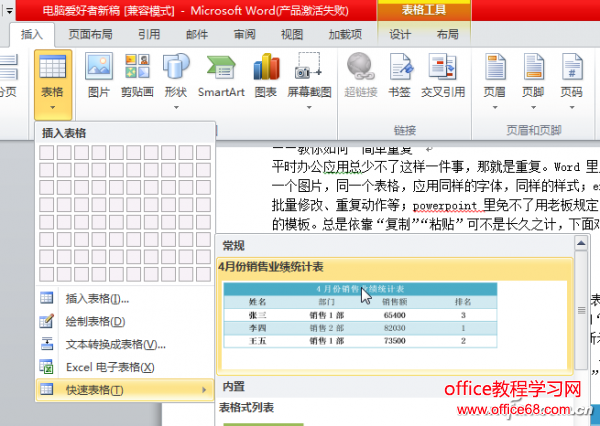The width and height of the screenshot is (600, 426).
Task: Switch to the 插入 ribbon tab
Action: click(x=32, y=34)
